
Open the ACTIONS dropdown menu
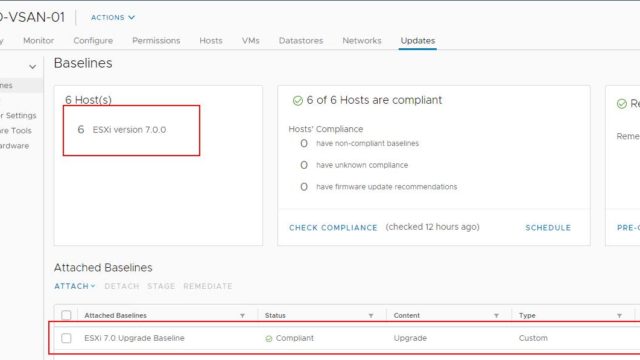(113, 18)
